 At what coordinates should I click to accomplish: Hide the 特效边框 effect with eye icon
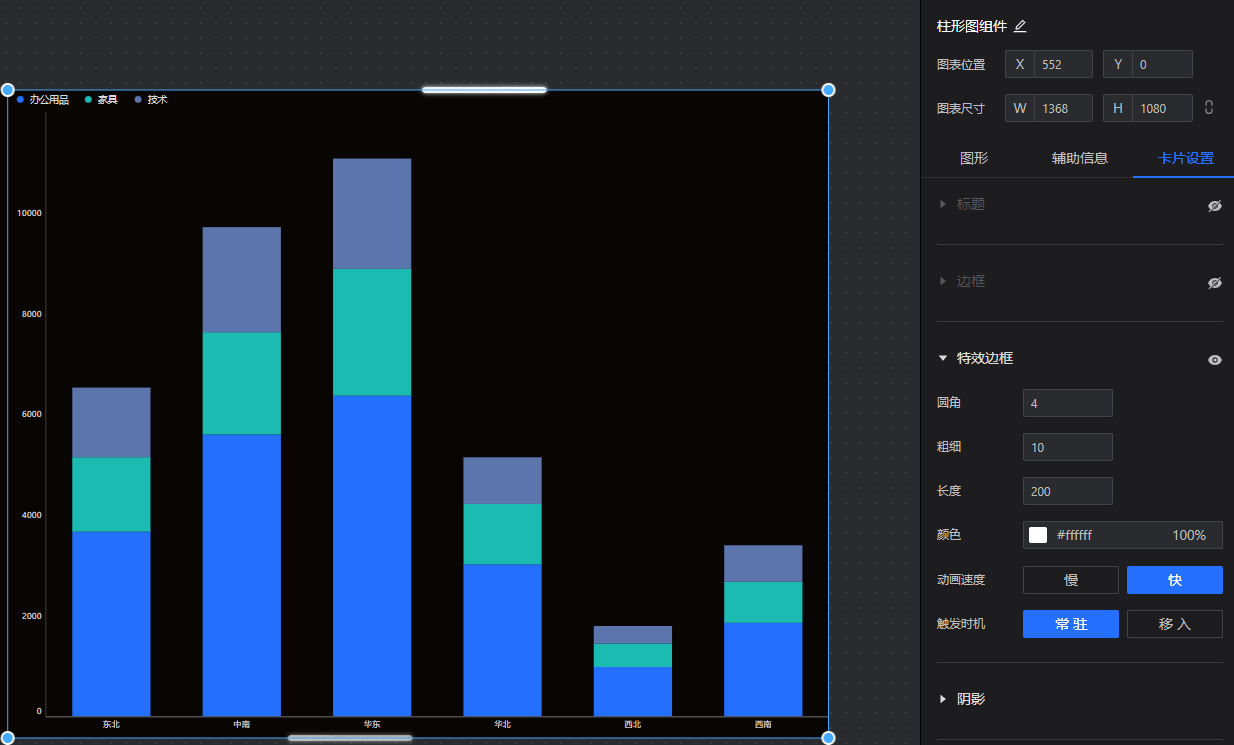tap(1214, 360)
